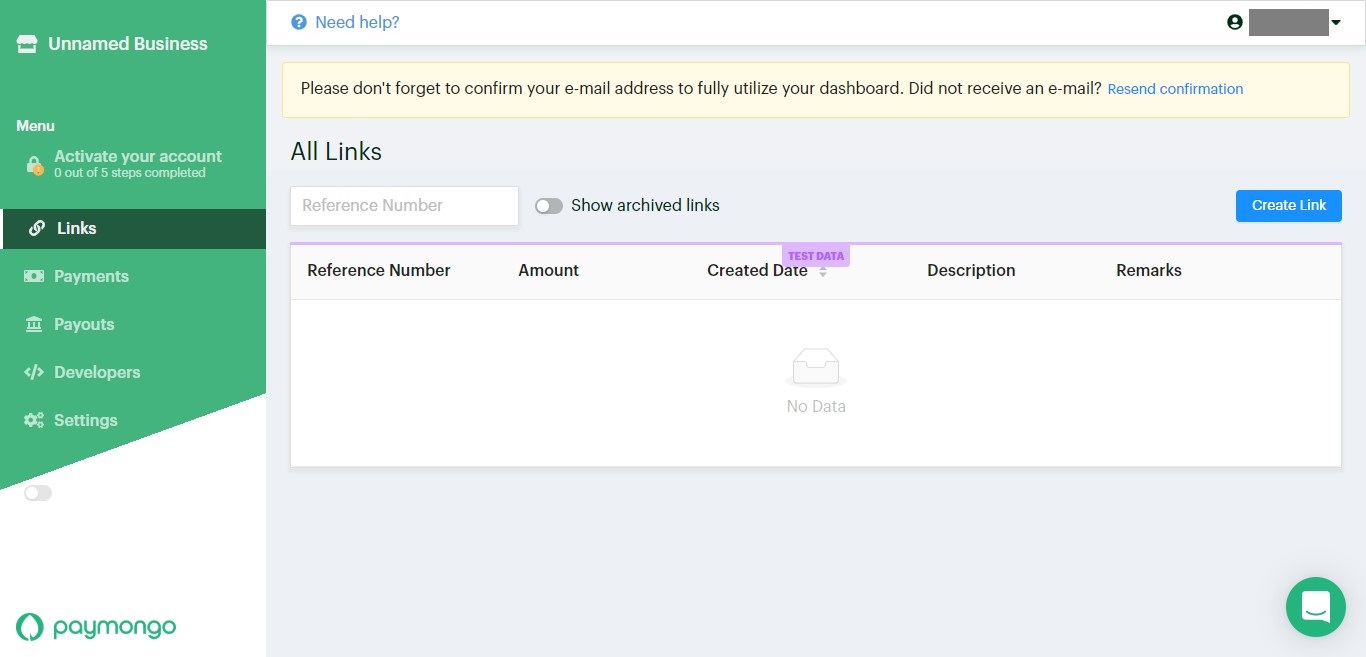Click the Payouts bank icon

pos(34,324)
